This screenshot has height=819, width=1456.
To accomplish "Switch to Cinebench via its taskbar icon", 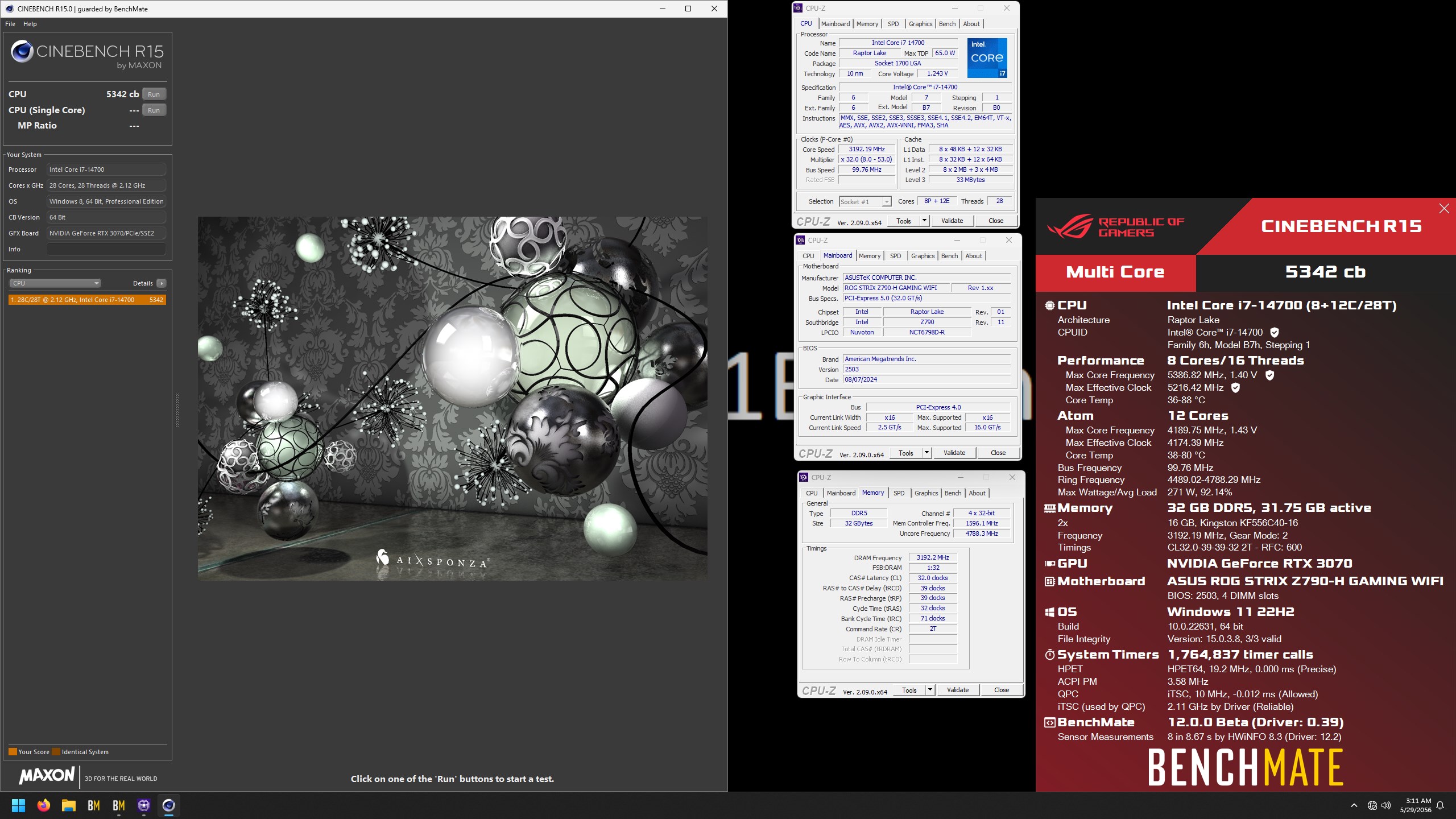I will click(x=169, y=805).
